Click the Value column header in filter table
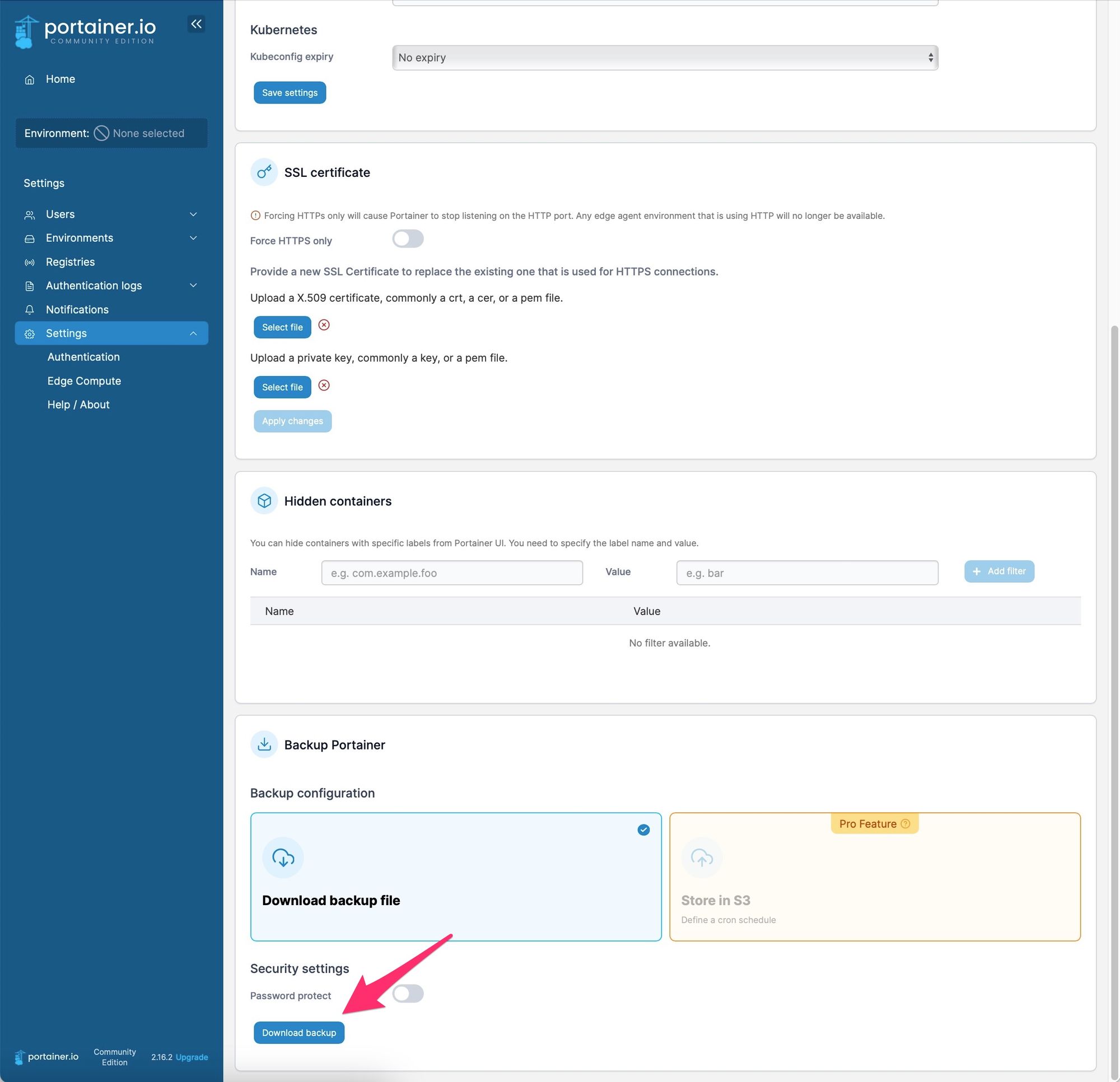 647,611
